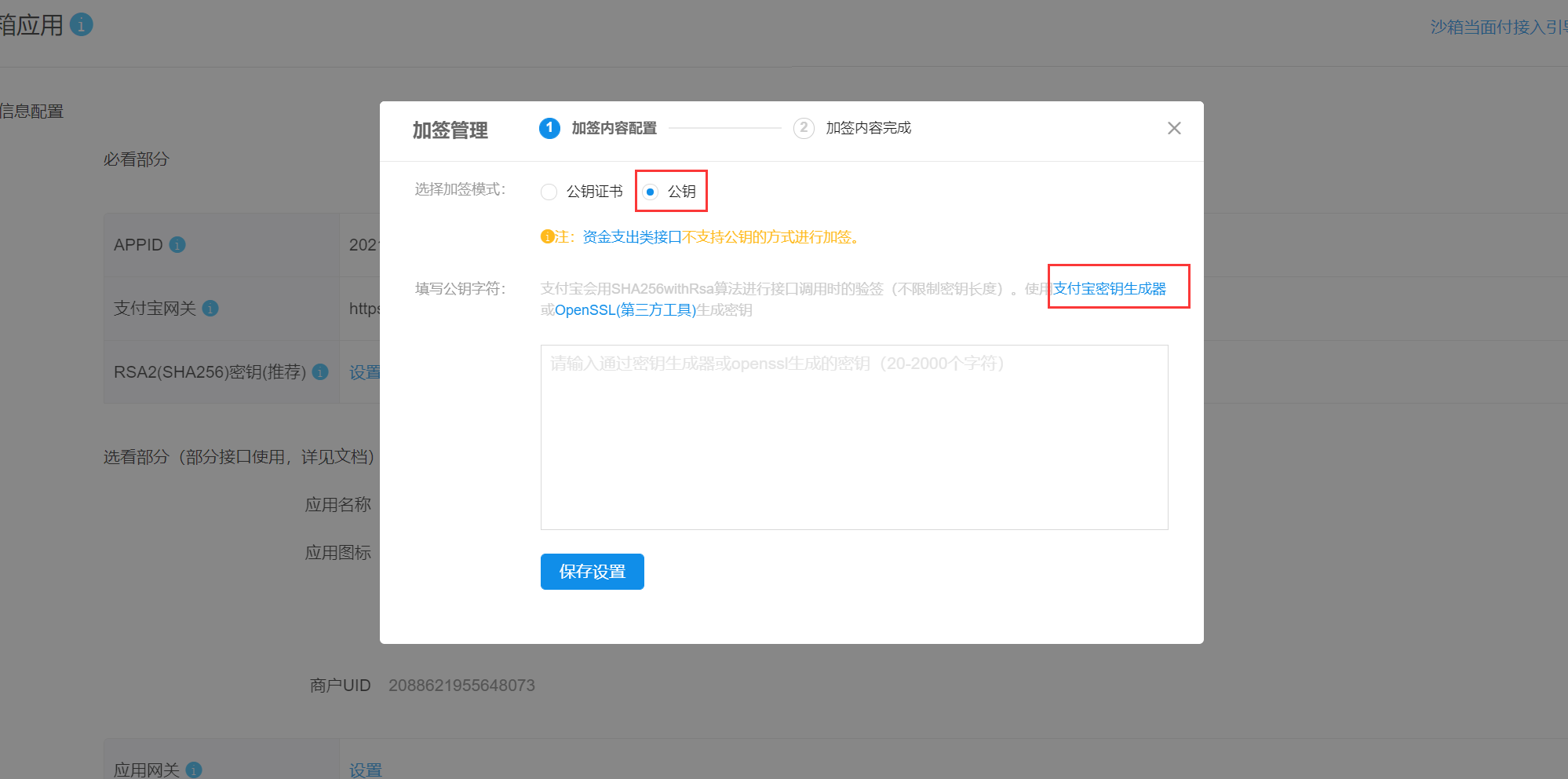Open the 资金支出类接口 link
Viewport: 1568px width, 779px height.
632,237
